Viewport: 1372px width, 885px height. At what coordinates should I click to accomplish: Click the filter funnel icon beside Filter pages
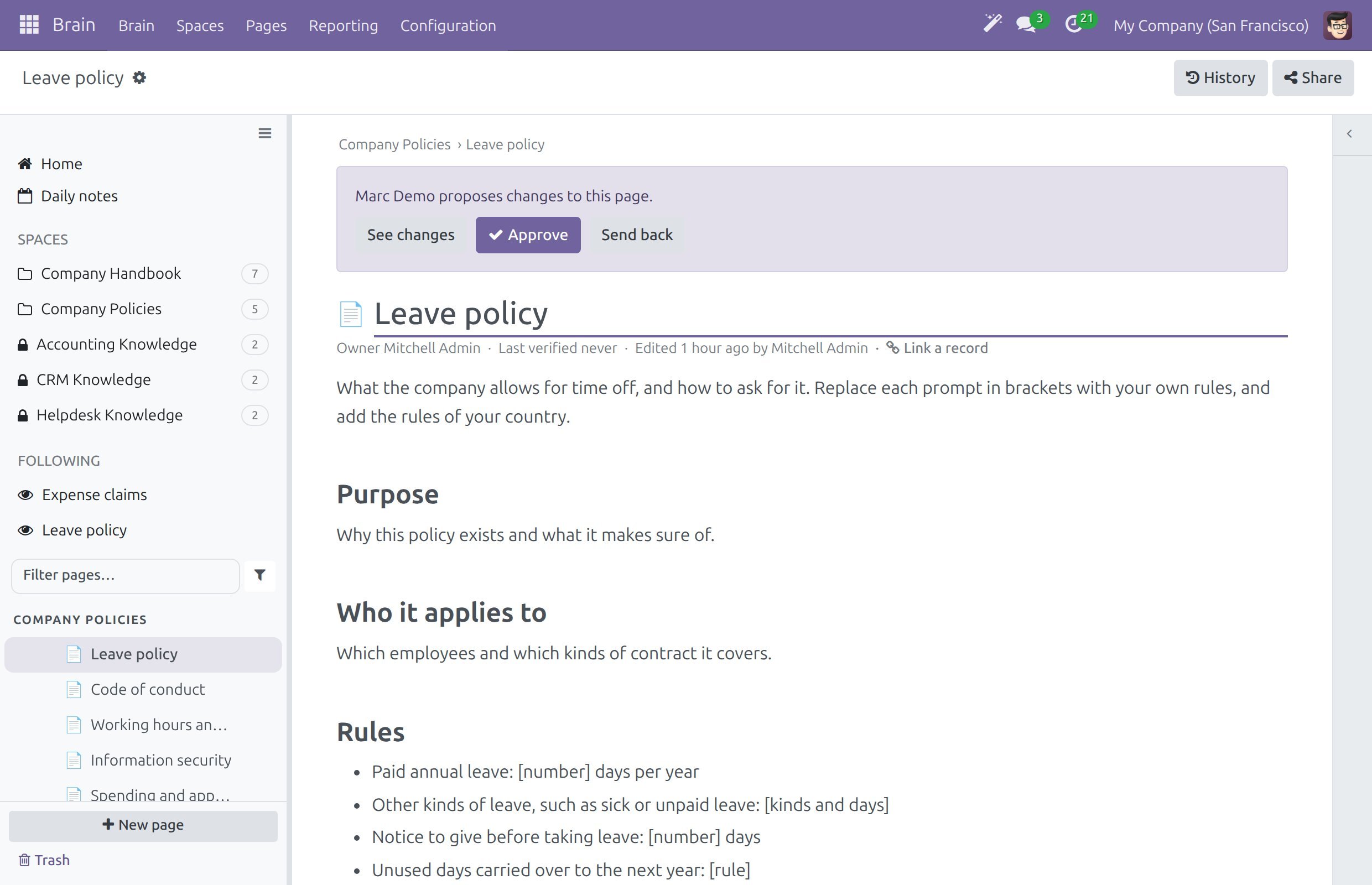(x=260, y=575)
